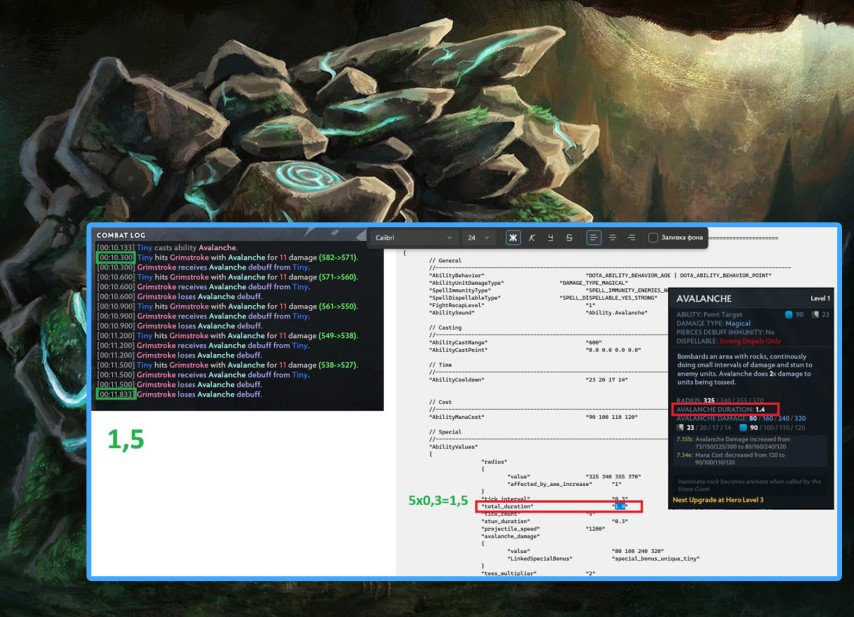Viewport: 854px width, 617px height.
Task: Click the Combat Log header
Action: [x=122, y=235]
